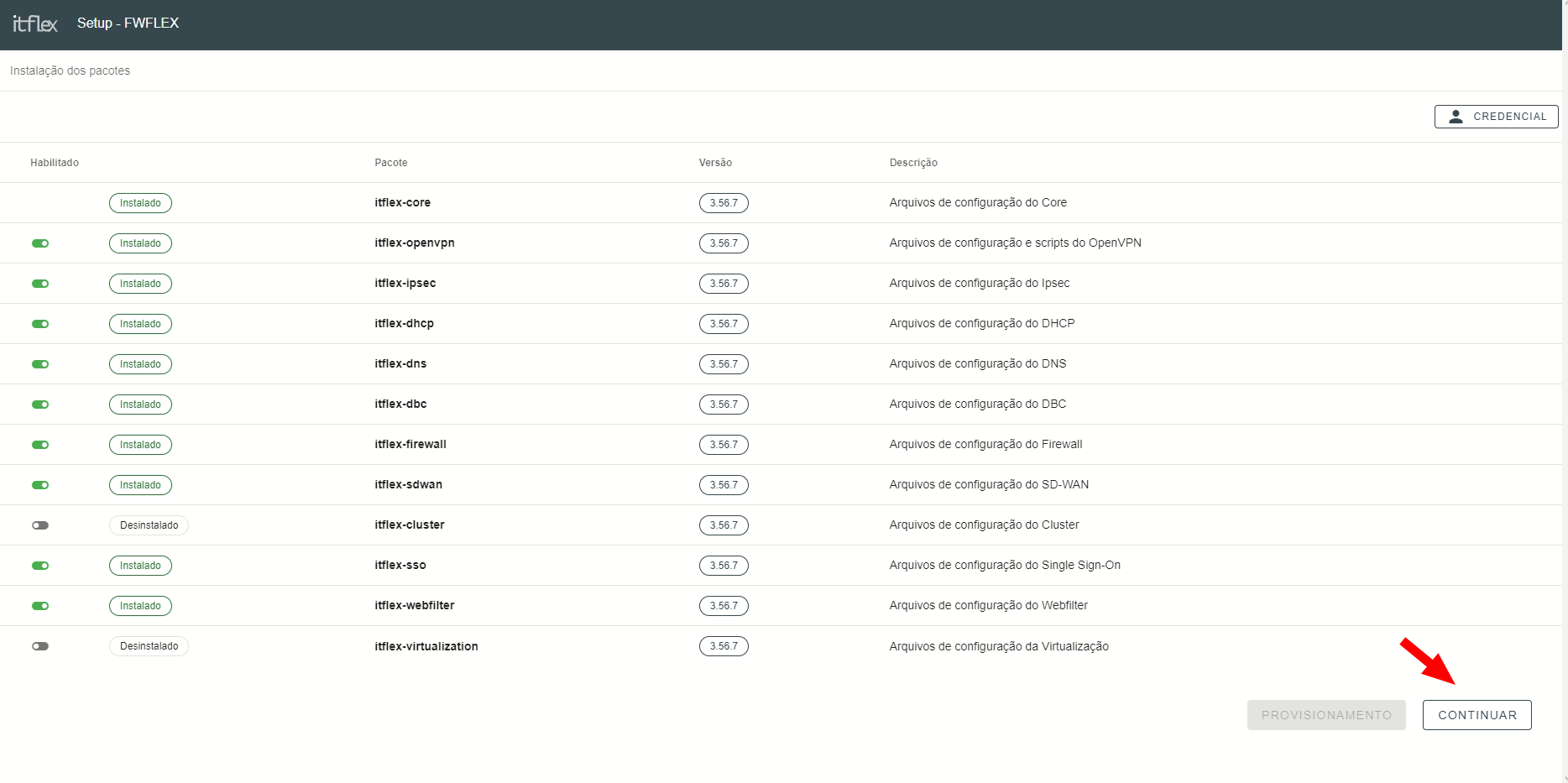Toggle off the itflex-dns package
The width and height of the screenshot is (1568, 783).
click(x=40, y=364)
